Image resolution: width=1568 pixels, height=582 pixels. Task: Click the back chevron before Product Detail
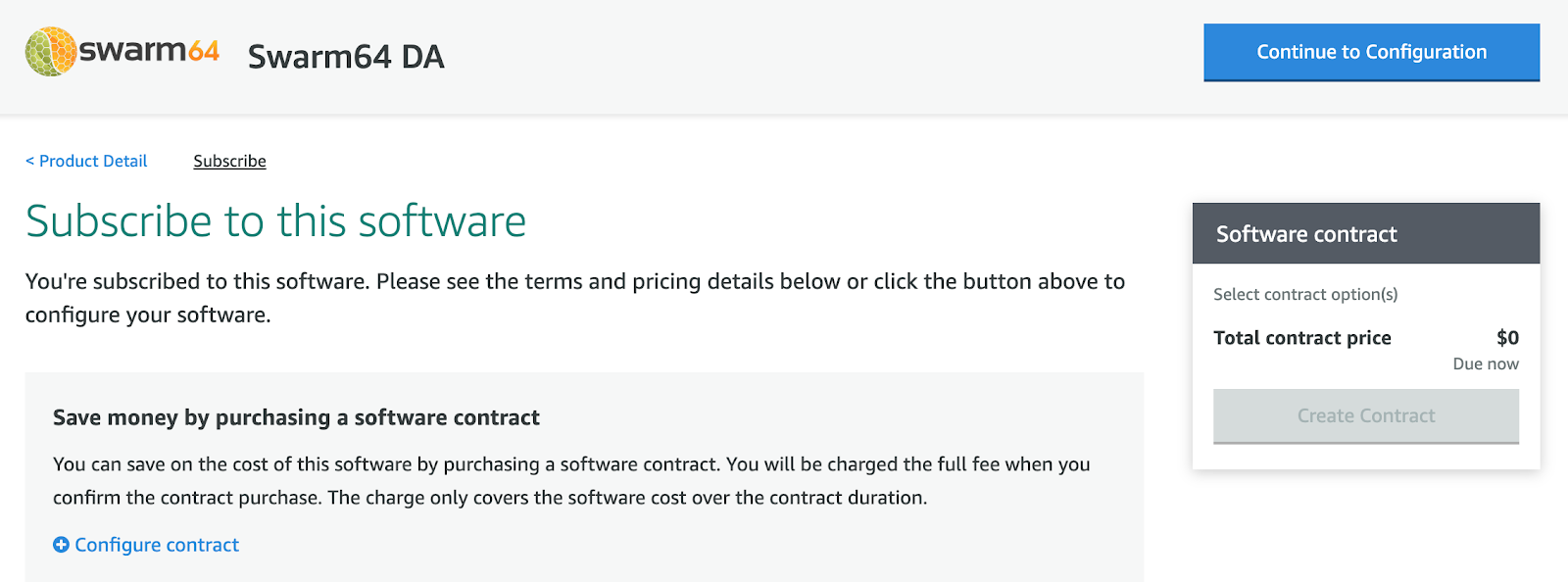[x=29, y=161]
